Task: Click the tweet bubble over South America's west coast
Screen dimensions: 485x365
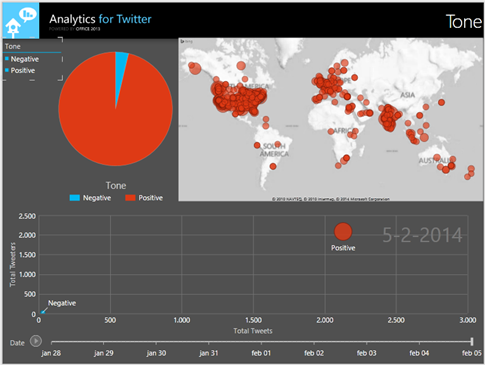Action: [257, 145]
